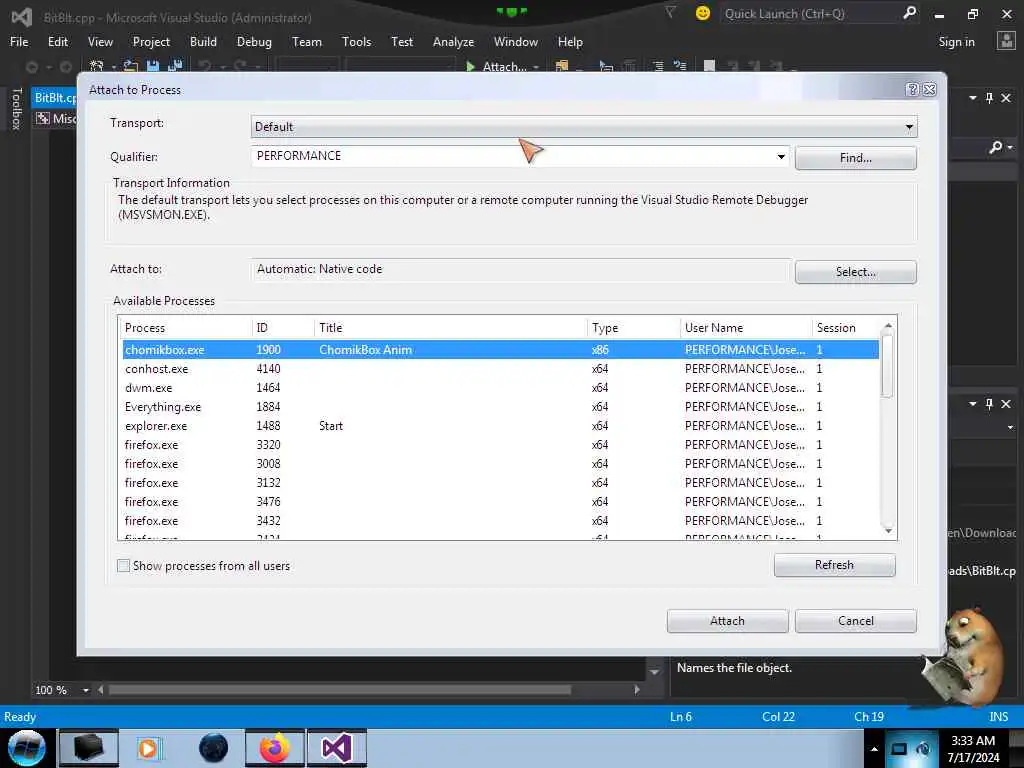The image size is (1024, 768).
Task: Open lower right panel window options arrow
Action: click(972, 404)
